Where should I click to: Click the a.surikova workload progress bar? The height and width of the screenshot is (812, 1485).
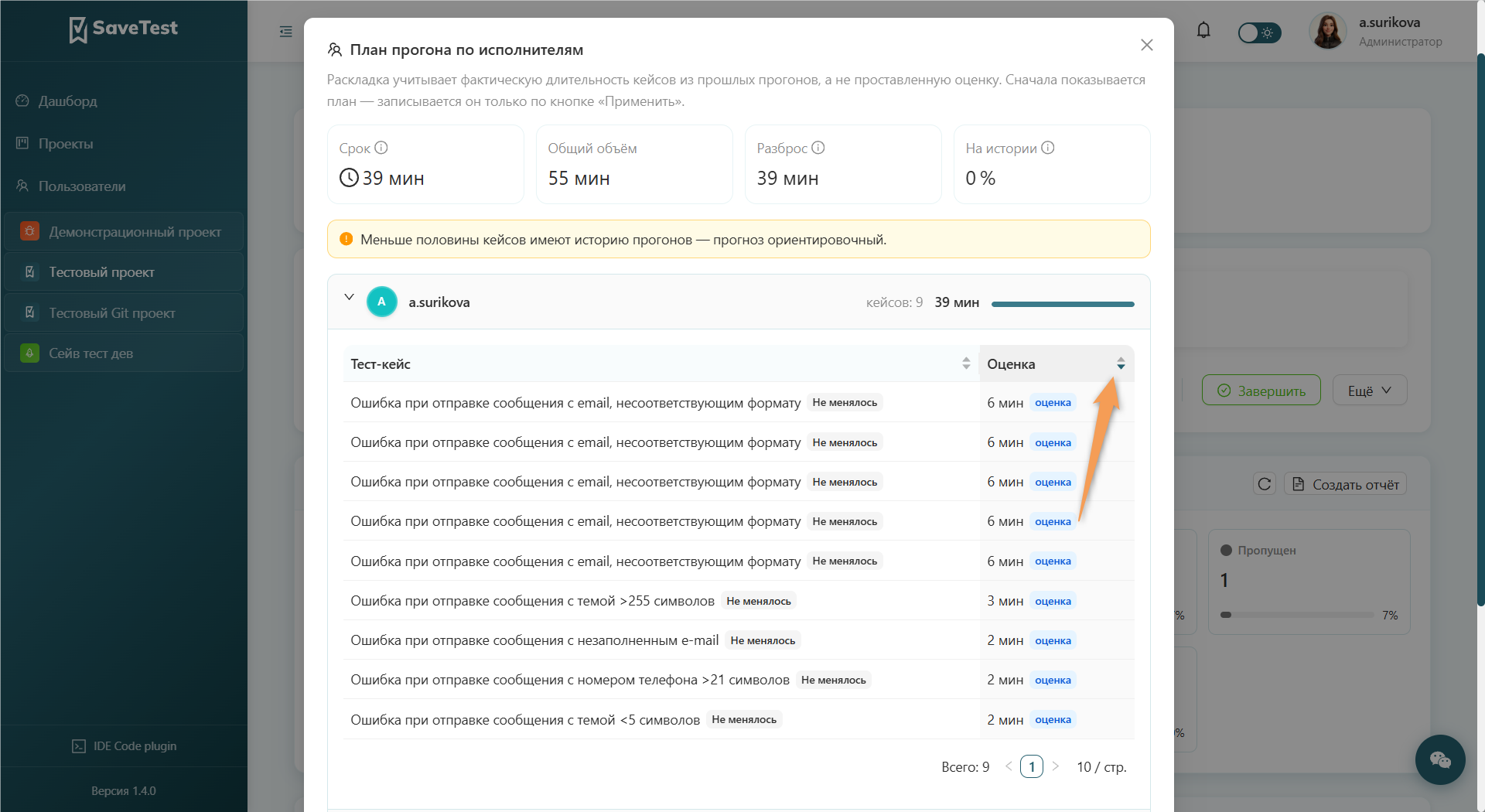click(x=1063, y=304)
